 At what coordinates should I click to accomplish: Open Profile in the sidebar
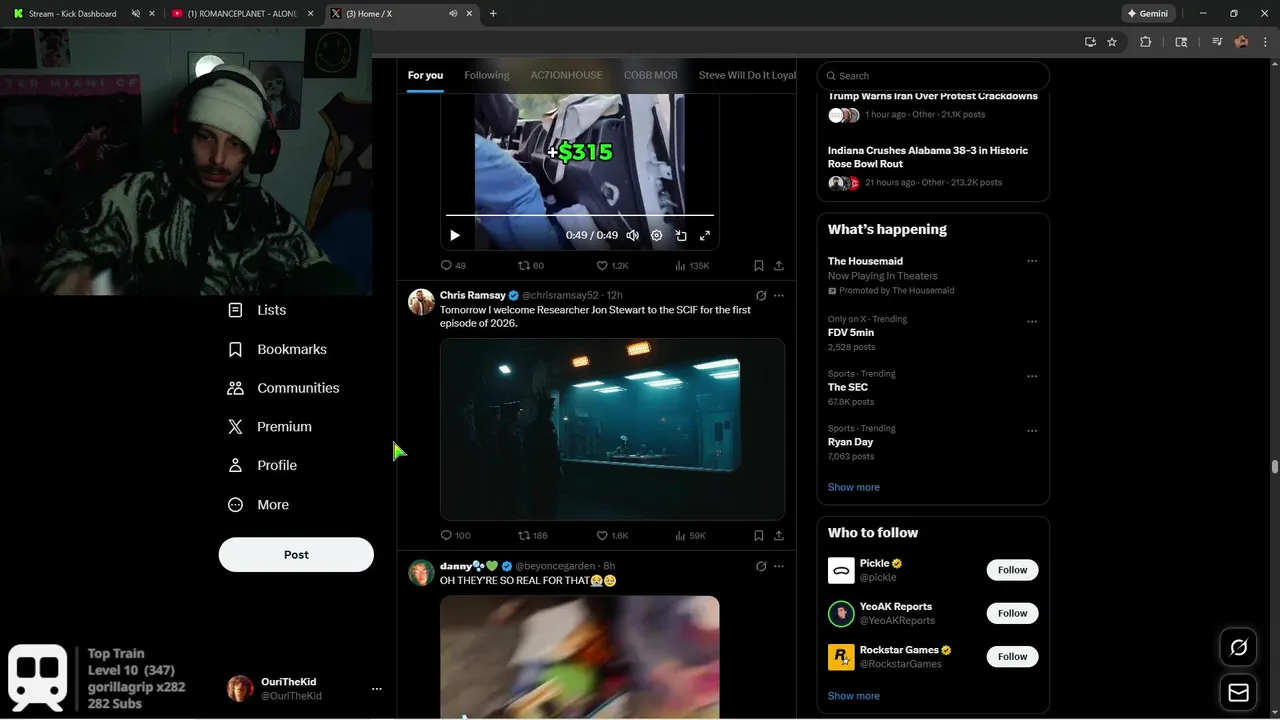[263, 466]
